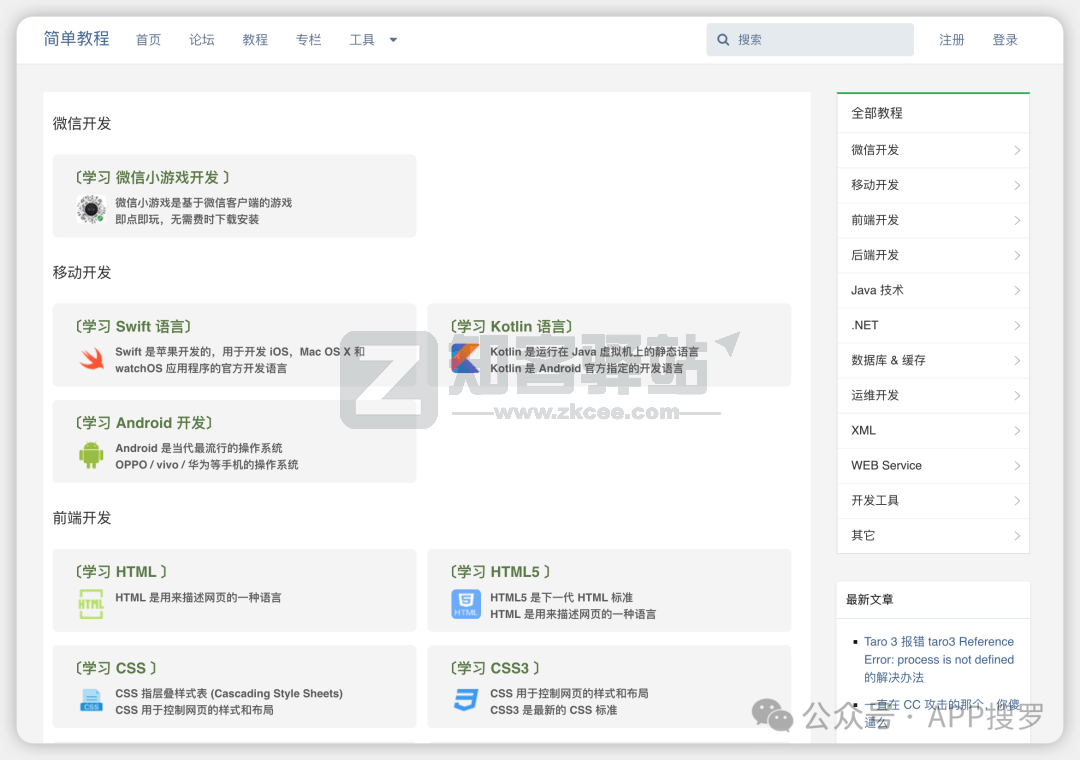The height and width of the screenshot is (760, 1080).
Task: Click the Swift bird logo icon
Action: coord(91,359)
